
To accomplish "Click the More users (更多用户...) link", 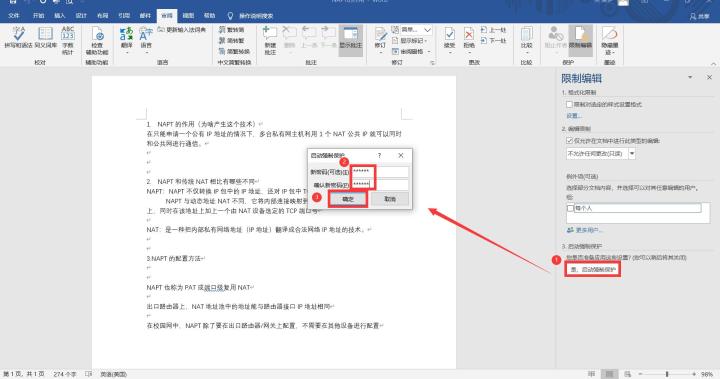I will tap(585, 230).
